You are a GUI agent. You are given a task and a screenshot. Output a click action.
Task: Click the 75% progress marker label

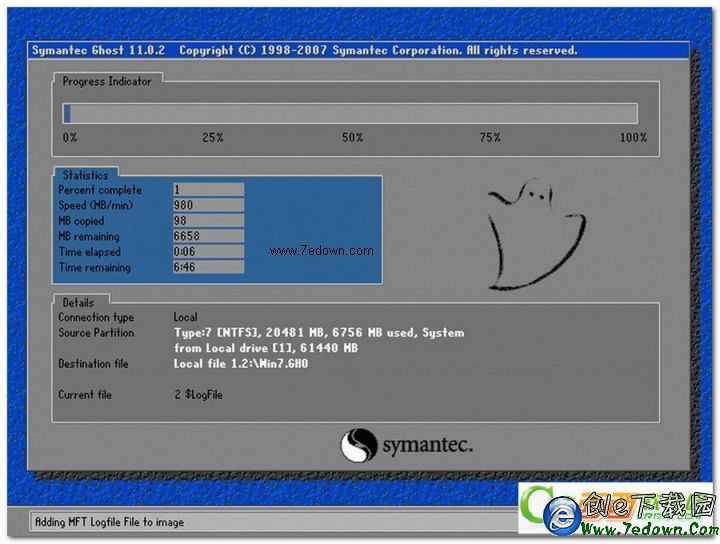(490, 137)
